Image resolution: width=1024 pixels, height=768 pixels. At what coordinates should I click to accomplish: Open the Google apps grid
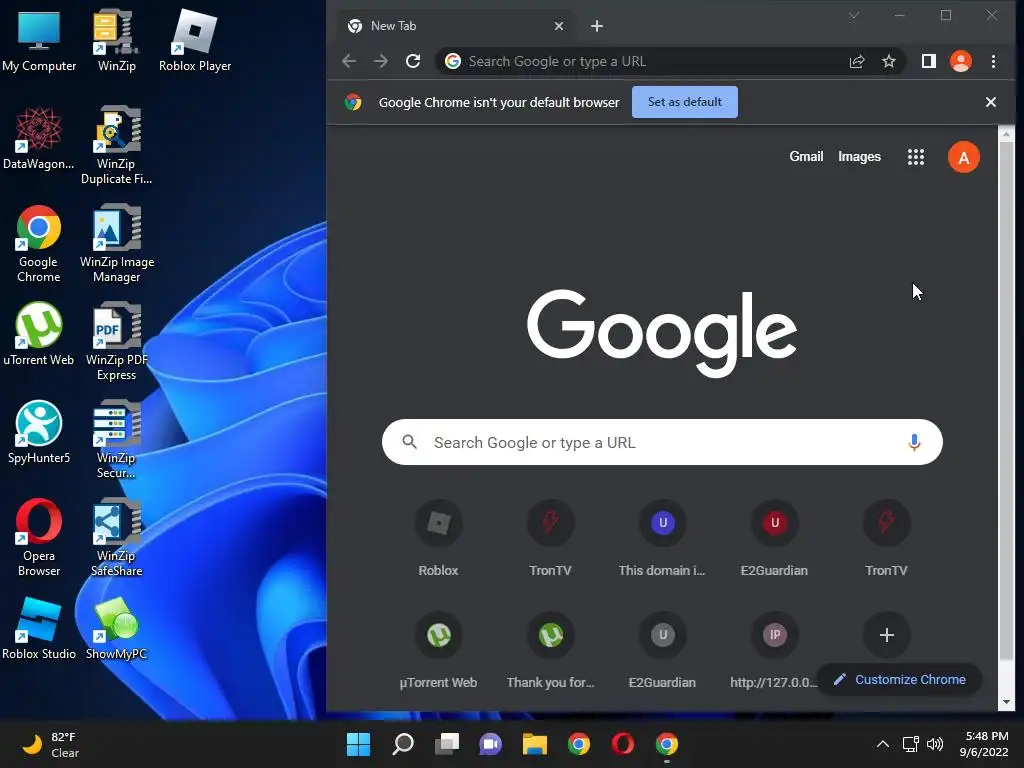[x=916, y=157]
